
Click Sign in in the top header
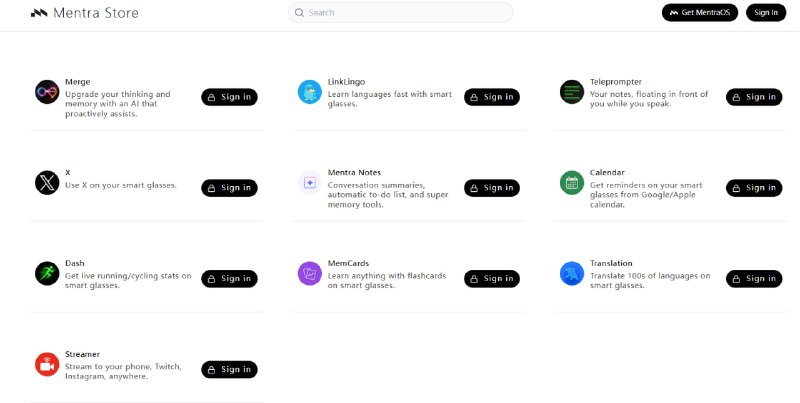(766, 13)
